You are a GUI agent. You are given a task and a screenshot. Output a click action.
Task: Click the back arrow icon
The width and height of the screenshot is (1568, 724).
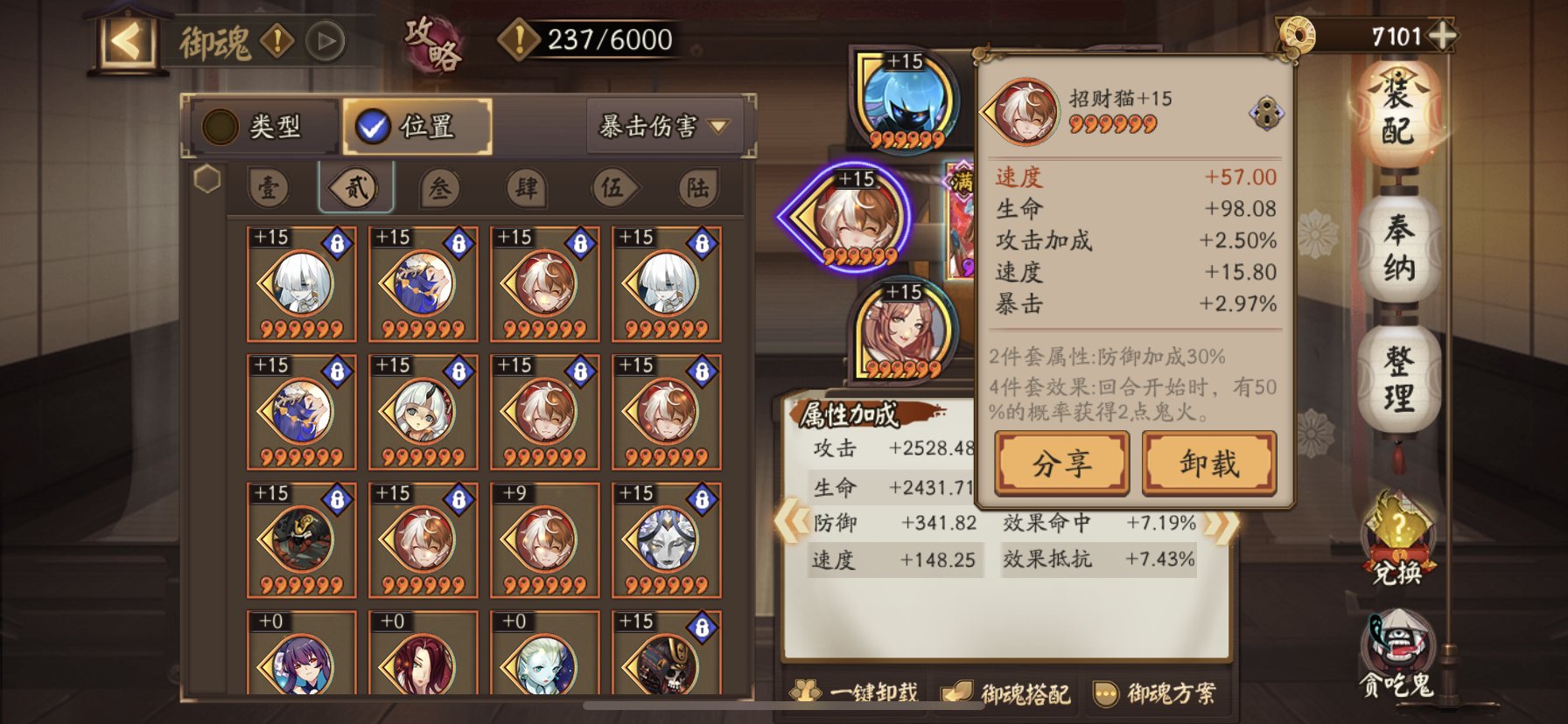(x=126, y=41)
